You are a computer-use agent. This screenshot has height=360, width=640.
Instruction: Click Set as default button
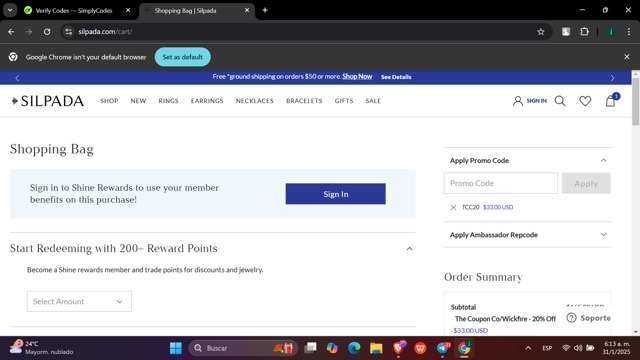182,57
